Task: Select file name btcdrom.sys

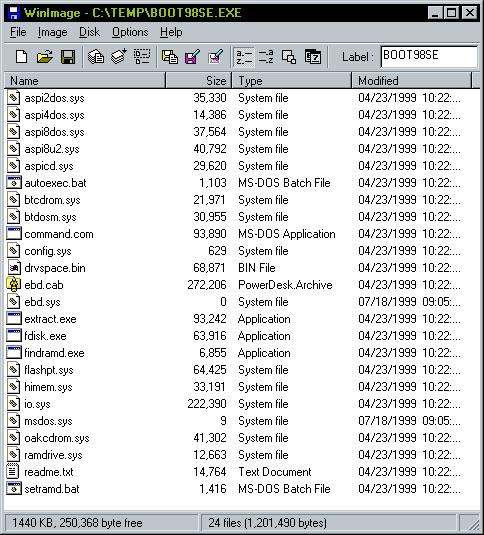Action: (52, 200)
